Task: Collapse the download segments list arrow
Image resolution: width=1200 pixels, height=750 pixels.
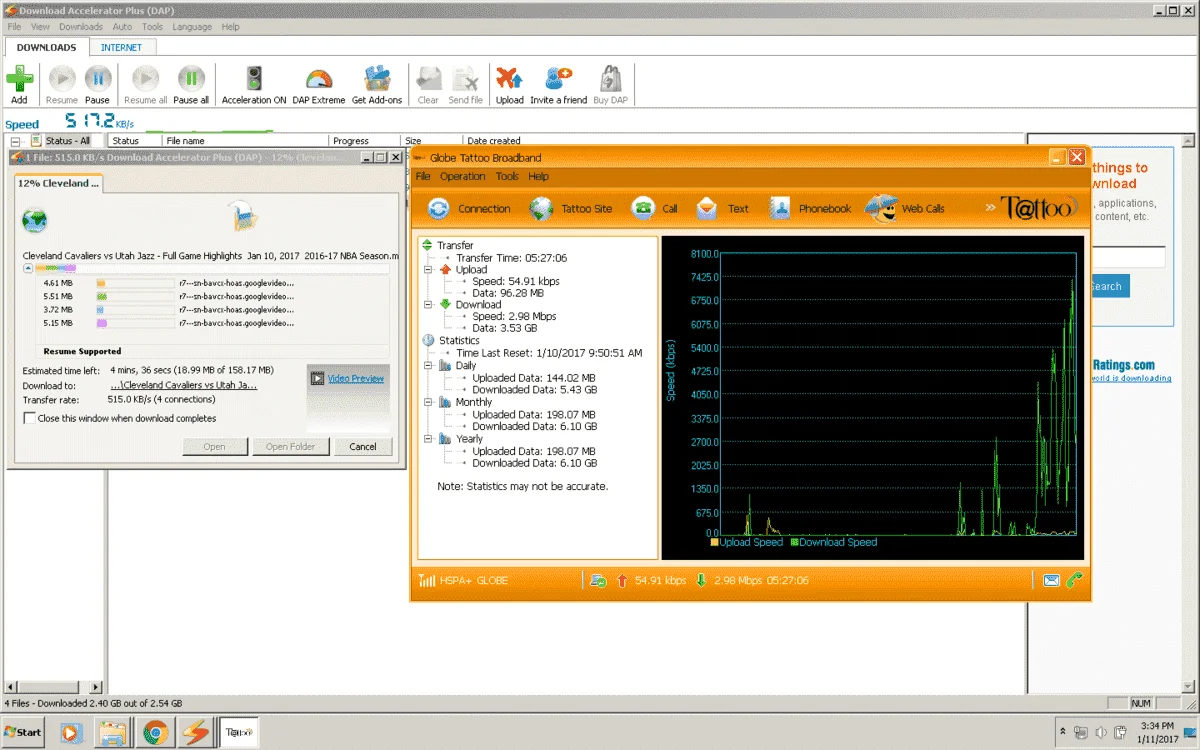Action: point(28,269)
